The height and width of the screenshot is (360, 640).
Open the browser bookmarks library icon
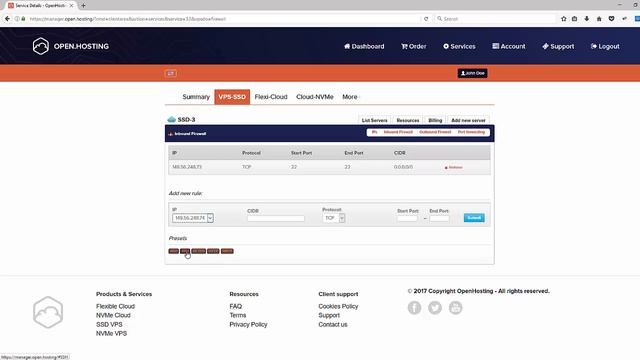coord(574,19)
